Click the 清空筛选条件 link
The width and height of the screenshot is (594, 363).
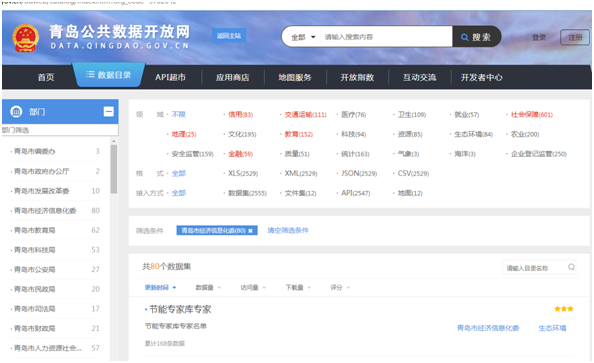(288, 230)
